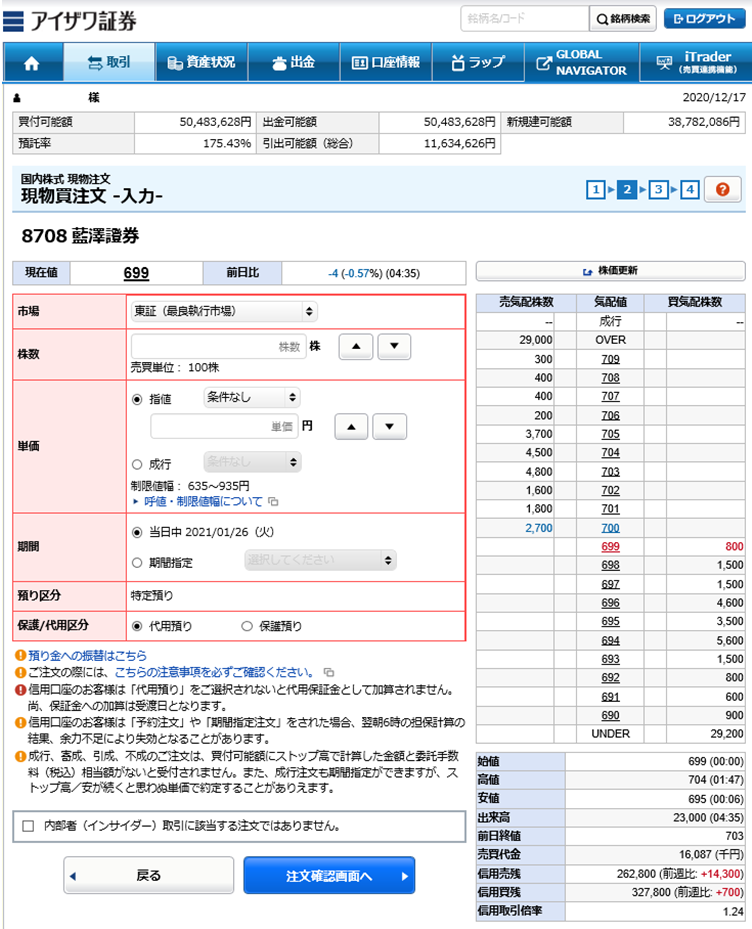This screenshot has height=929, width=752.
Task: Click the 銘柄名/コード search field
Action: click(x=524, y=19)
